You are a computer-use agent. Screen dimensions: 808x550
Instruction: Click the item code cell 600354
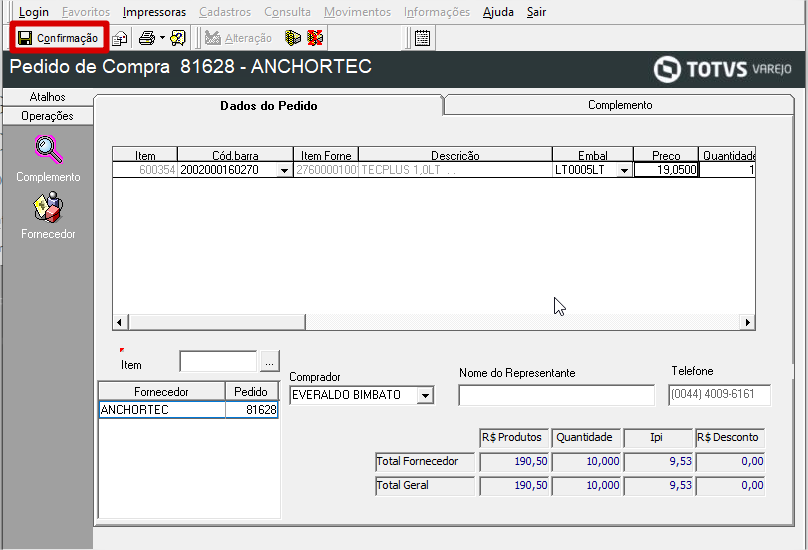click(145, 170)
